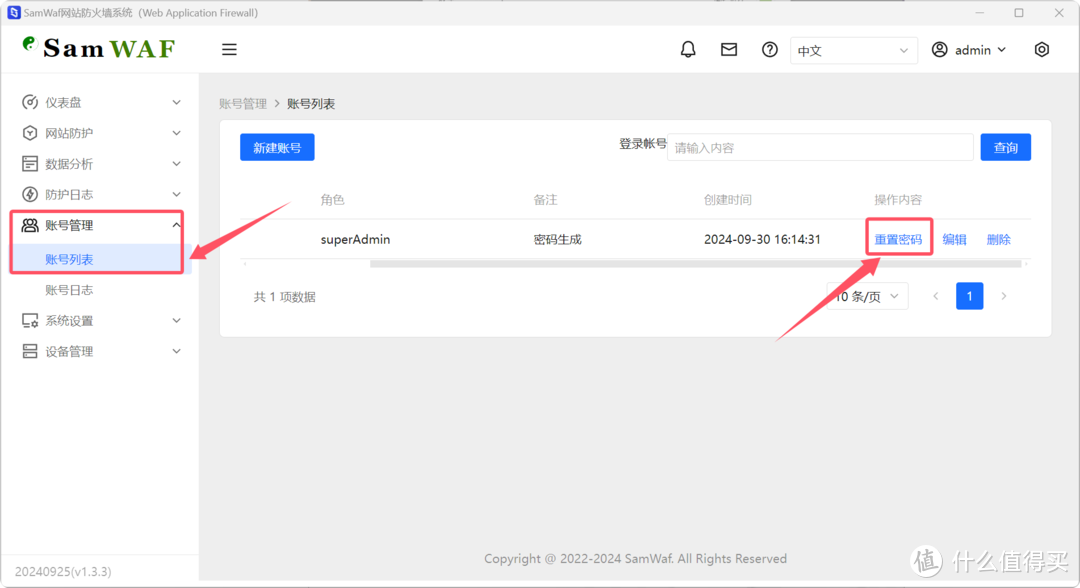This screenshot has height=588, width=1080.
Task: Click 重置密码 for the superAdmin account
Action: click(x=898, y=238)
